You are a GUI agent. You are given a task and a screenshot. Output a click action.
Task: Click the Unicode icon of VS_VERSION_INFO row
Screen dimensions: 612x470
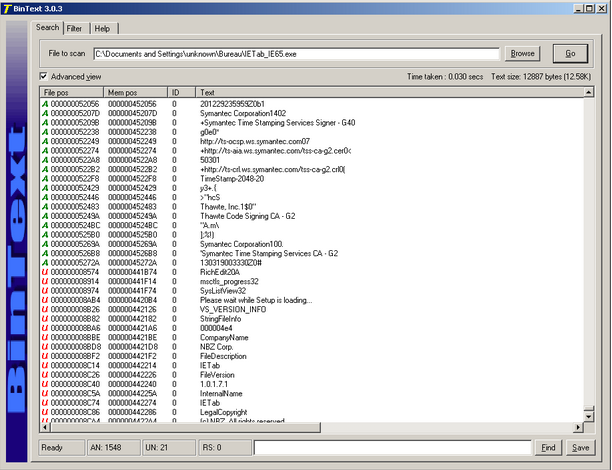coord(45,310)
